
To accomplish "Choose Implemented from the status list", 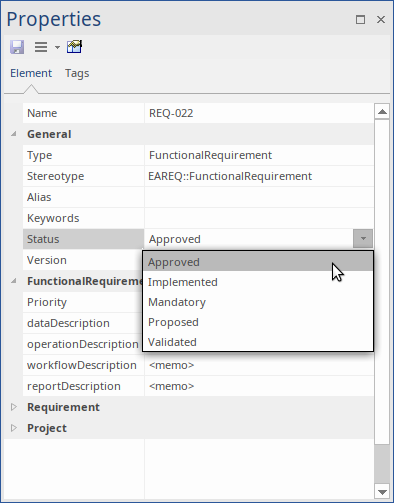I will [257, 282].
